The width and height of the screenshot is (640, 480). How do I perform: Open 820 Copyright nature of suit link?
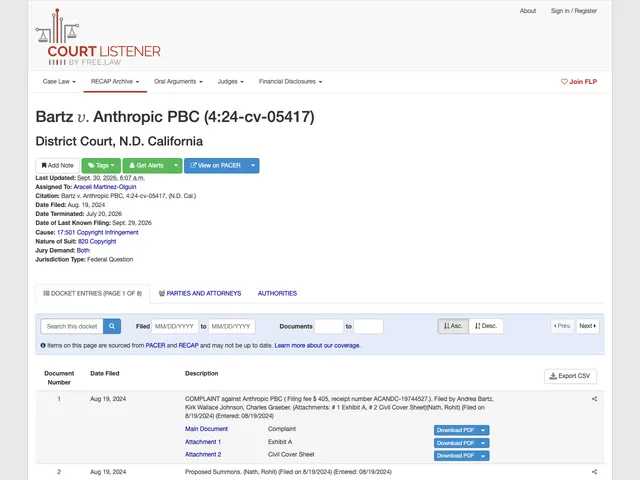pos(97,242)
